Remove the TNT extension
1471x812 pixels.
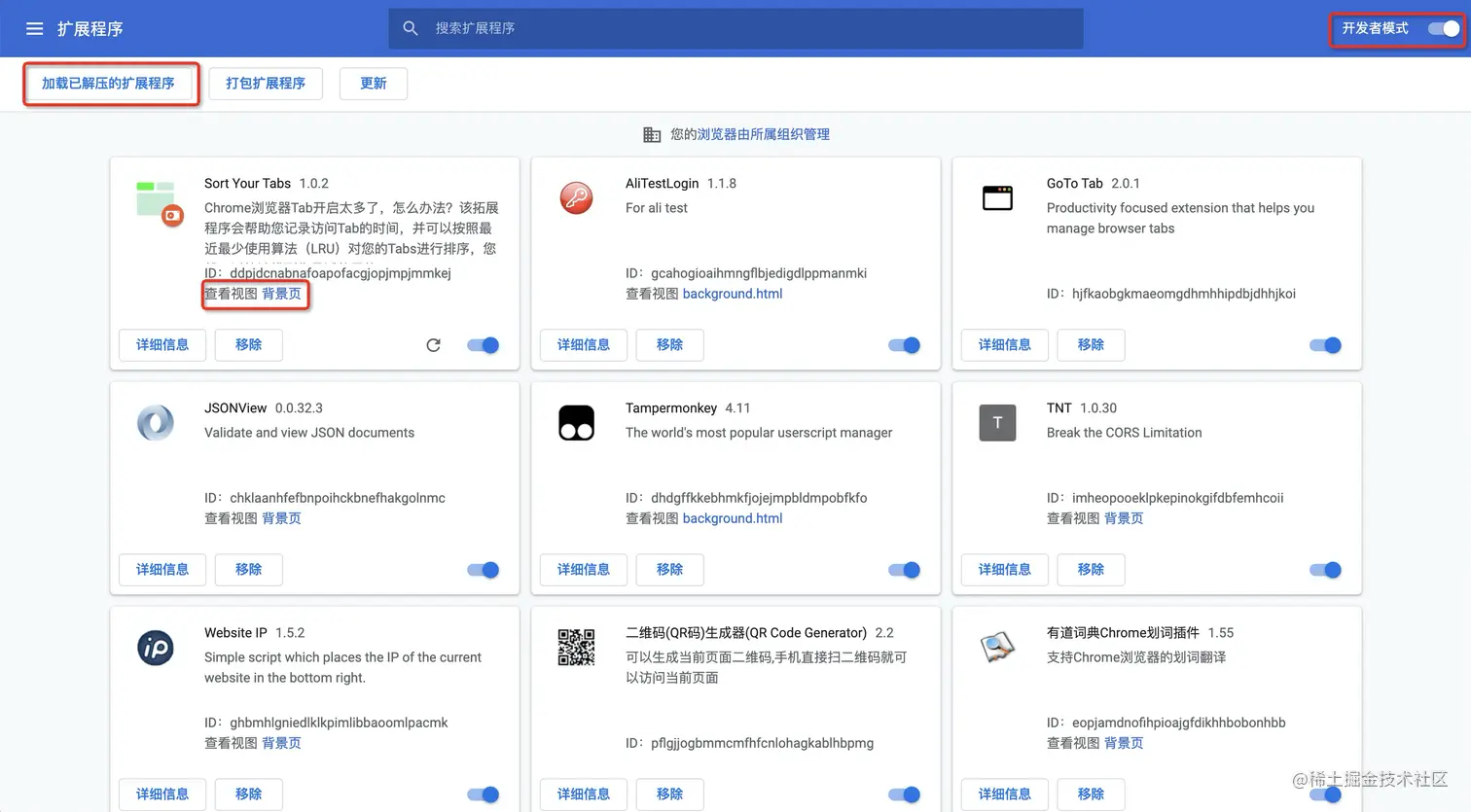pyautogui.click(x=1091, y=570)
